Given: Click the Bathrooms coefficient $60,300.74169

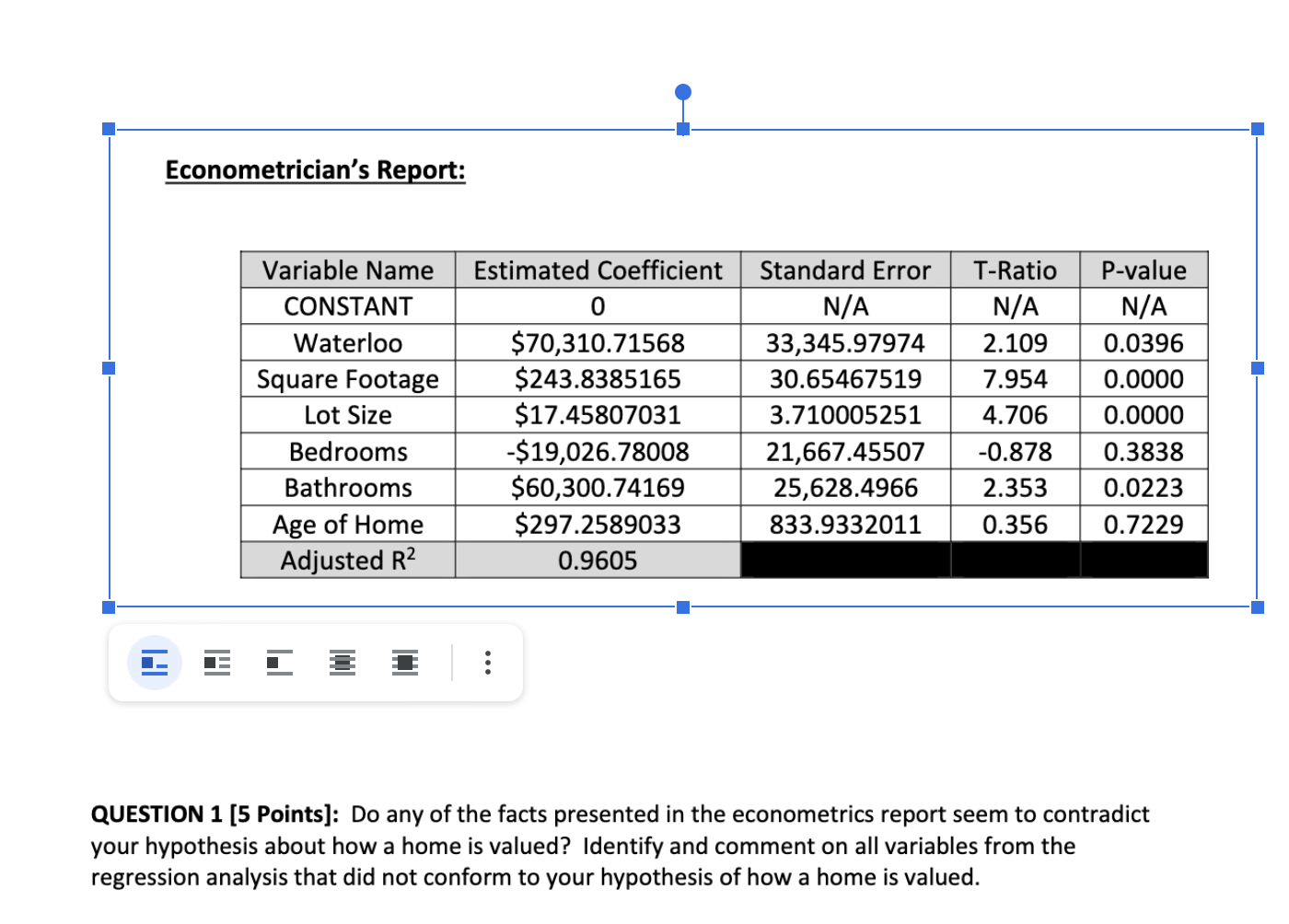Looking at the screenshot, I should click(598, 488).
